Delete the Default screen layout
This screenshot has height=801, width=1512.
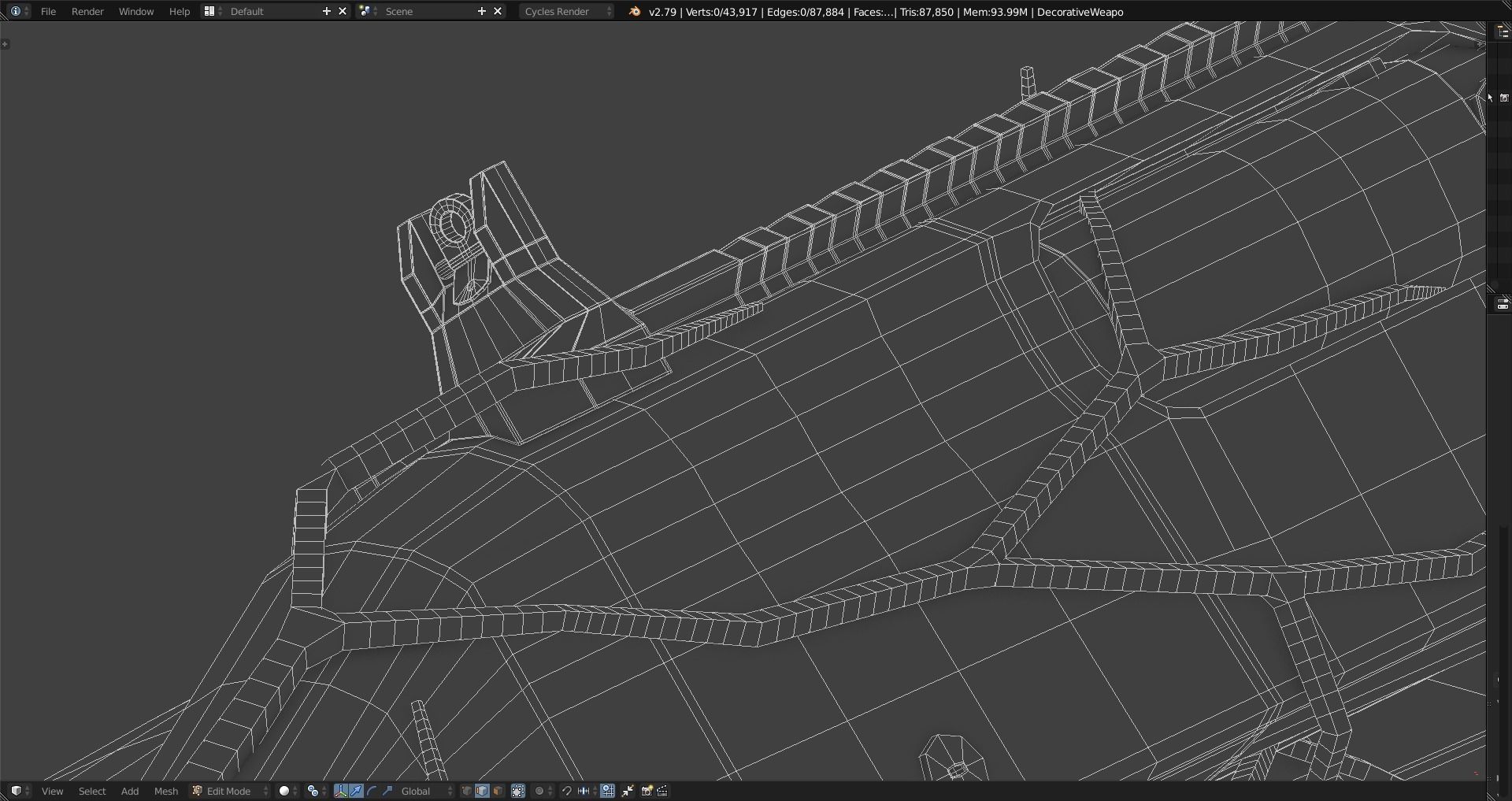click(343, 11)
